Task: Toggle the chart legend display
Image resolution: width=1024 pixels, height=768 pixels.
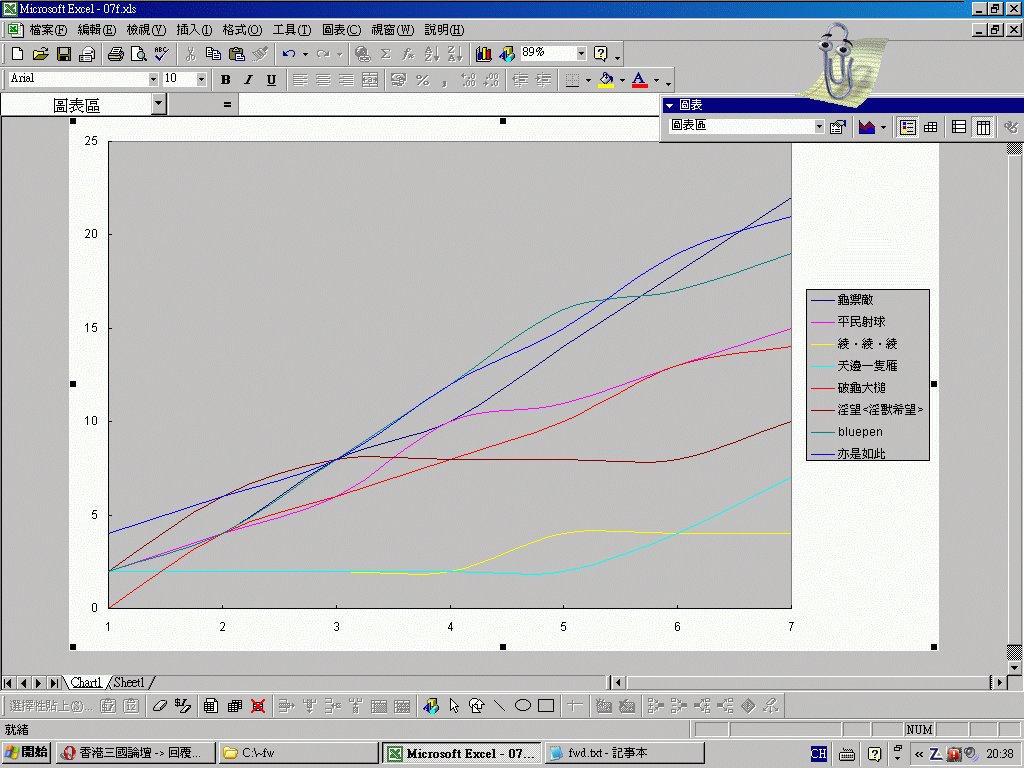Action: pos(907,127)
